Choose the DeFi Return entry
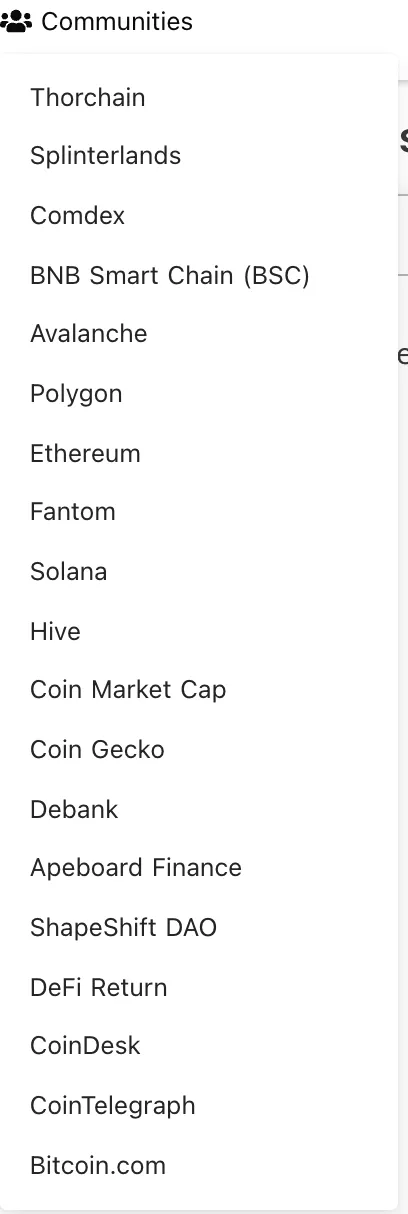The height and width of the screenshot is (1214, 408). click(x=199, y=987)
